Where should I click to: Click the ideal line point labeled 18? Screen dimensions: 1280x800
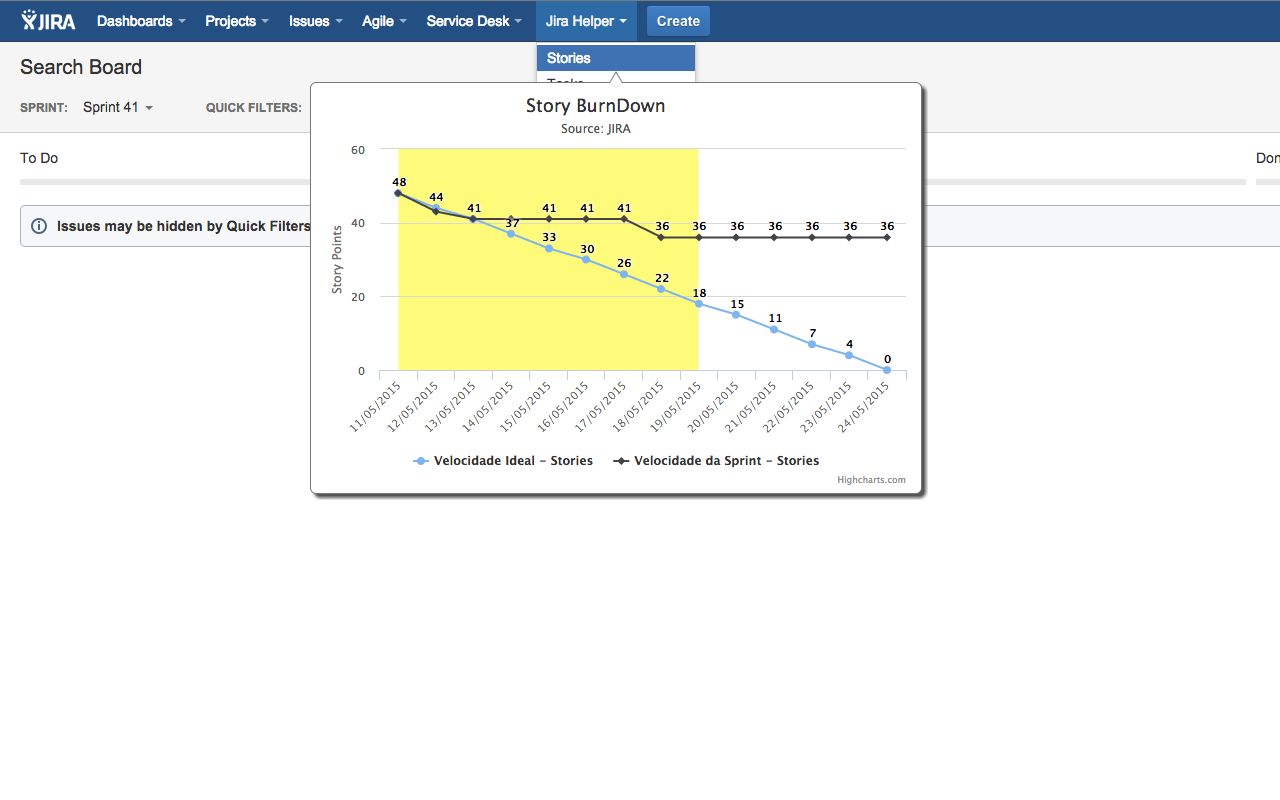(699, 304)
